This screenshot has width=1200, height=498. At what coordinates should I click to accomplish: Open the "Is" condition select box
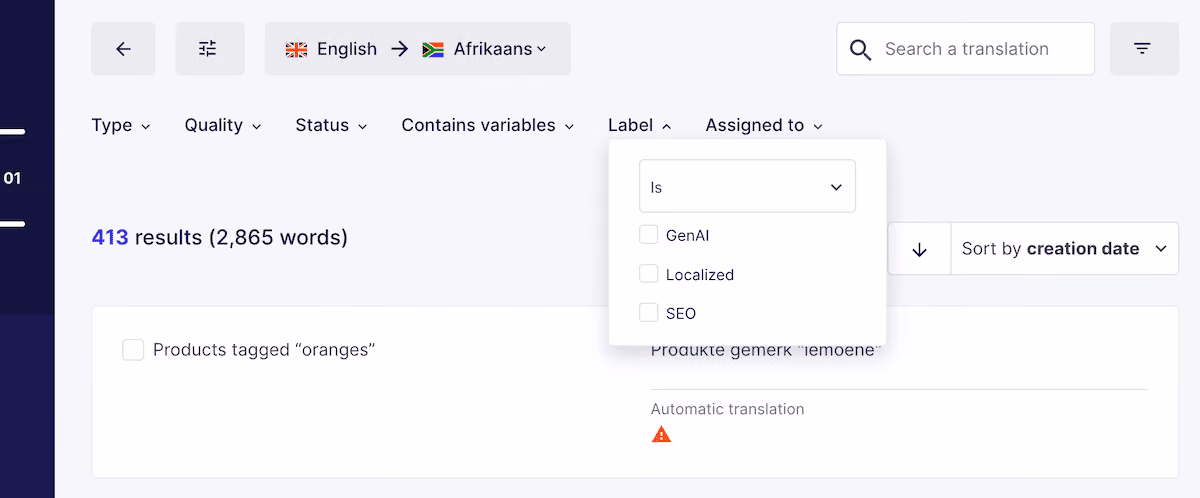pos(747,186)
